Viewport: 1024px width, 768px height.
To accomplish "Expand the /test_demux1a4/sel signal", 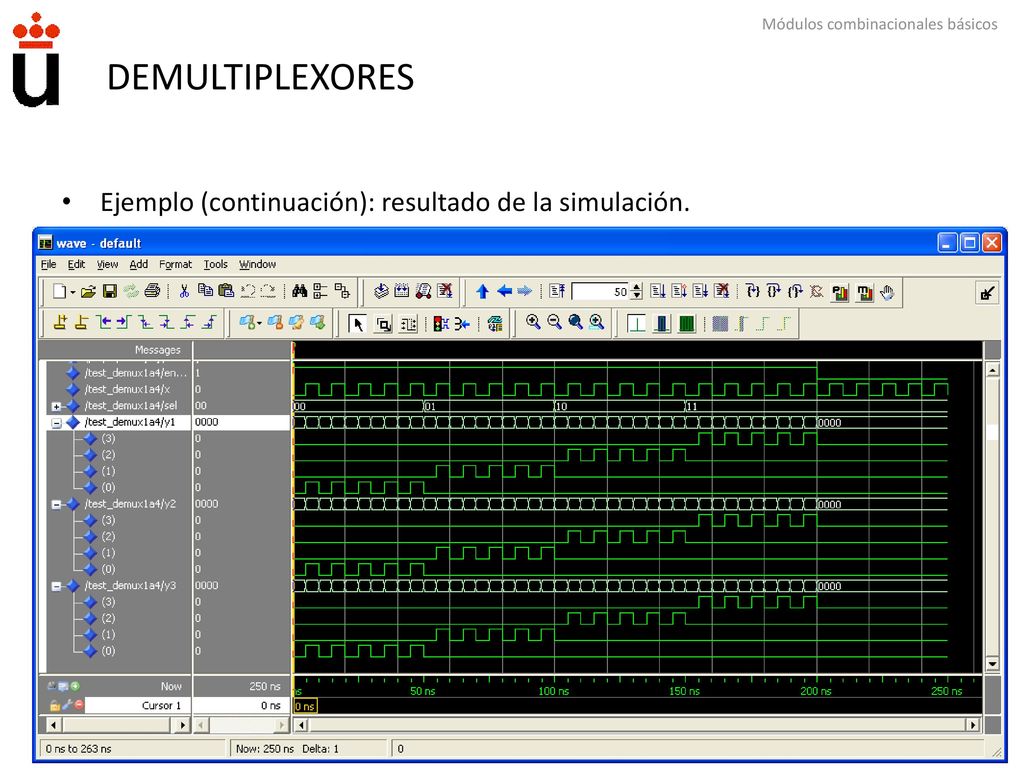I will [57, 406].
